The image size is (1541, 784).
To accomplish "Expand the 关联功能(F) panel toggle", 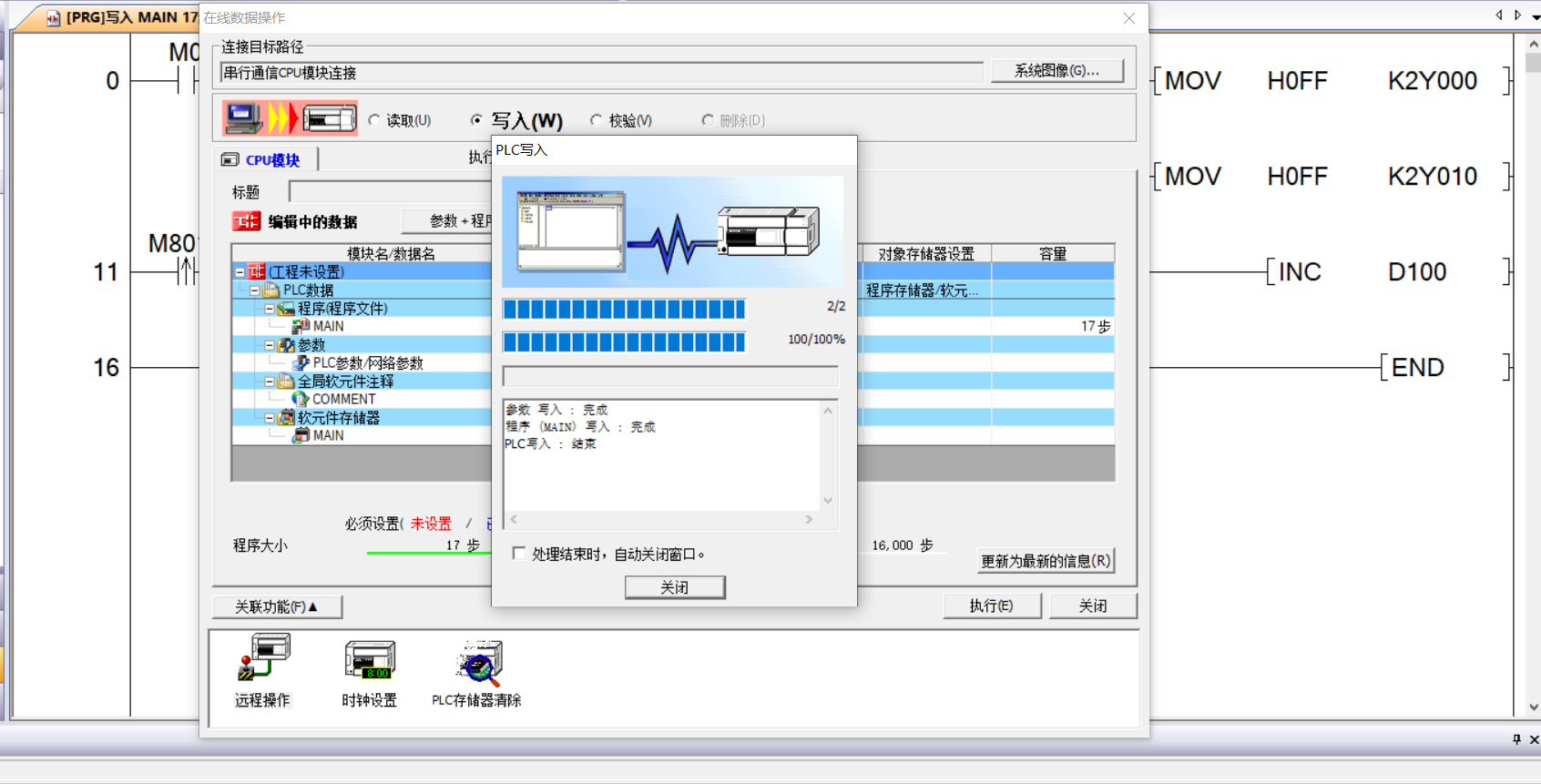I will click(277, 606).
